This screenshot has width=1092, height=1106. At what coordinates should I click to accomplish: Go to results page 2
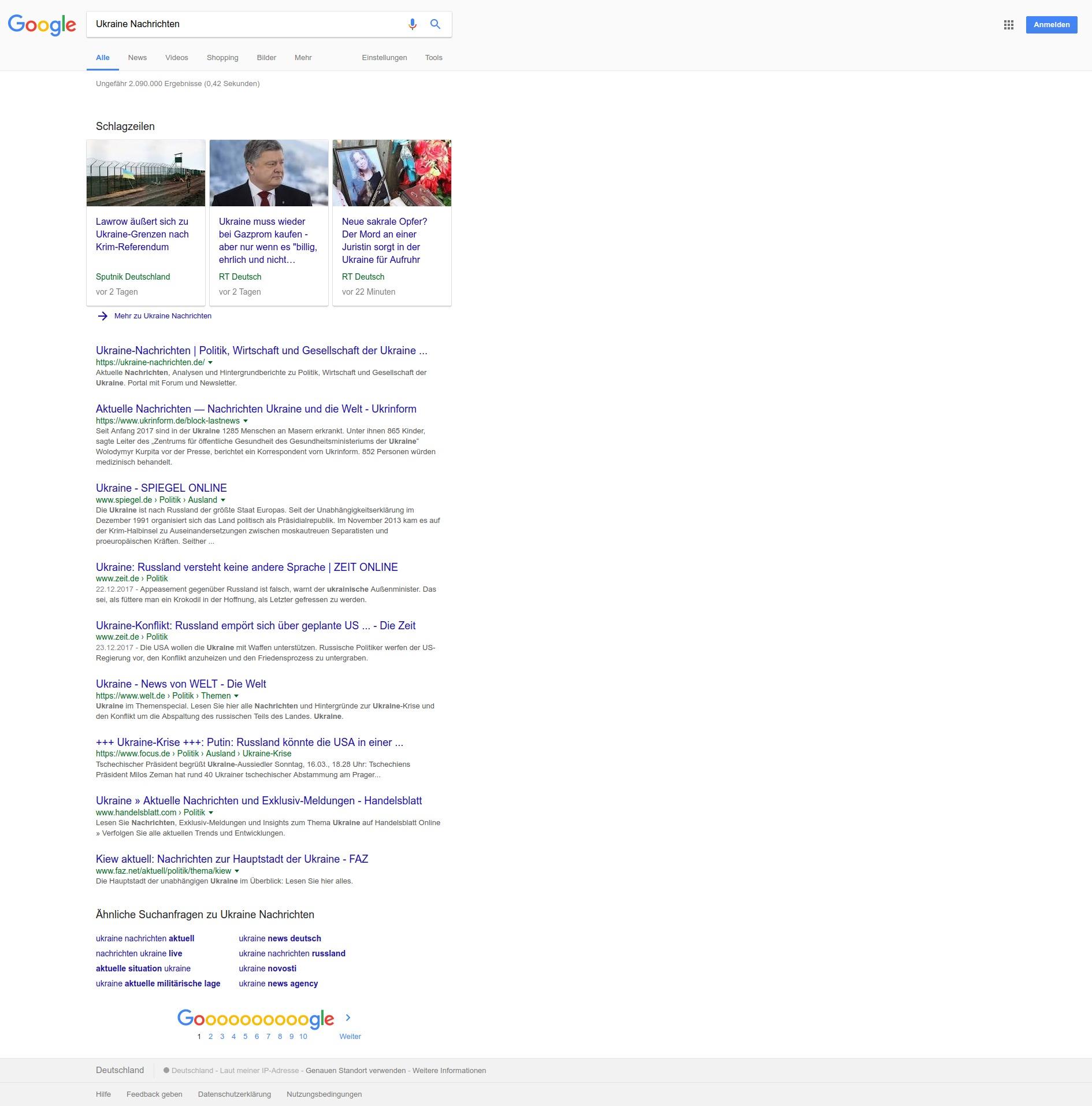point(210,1036)
